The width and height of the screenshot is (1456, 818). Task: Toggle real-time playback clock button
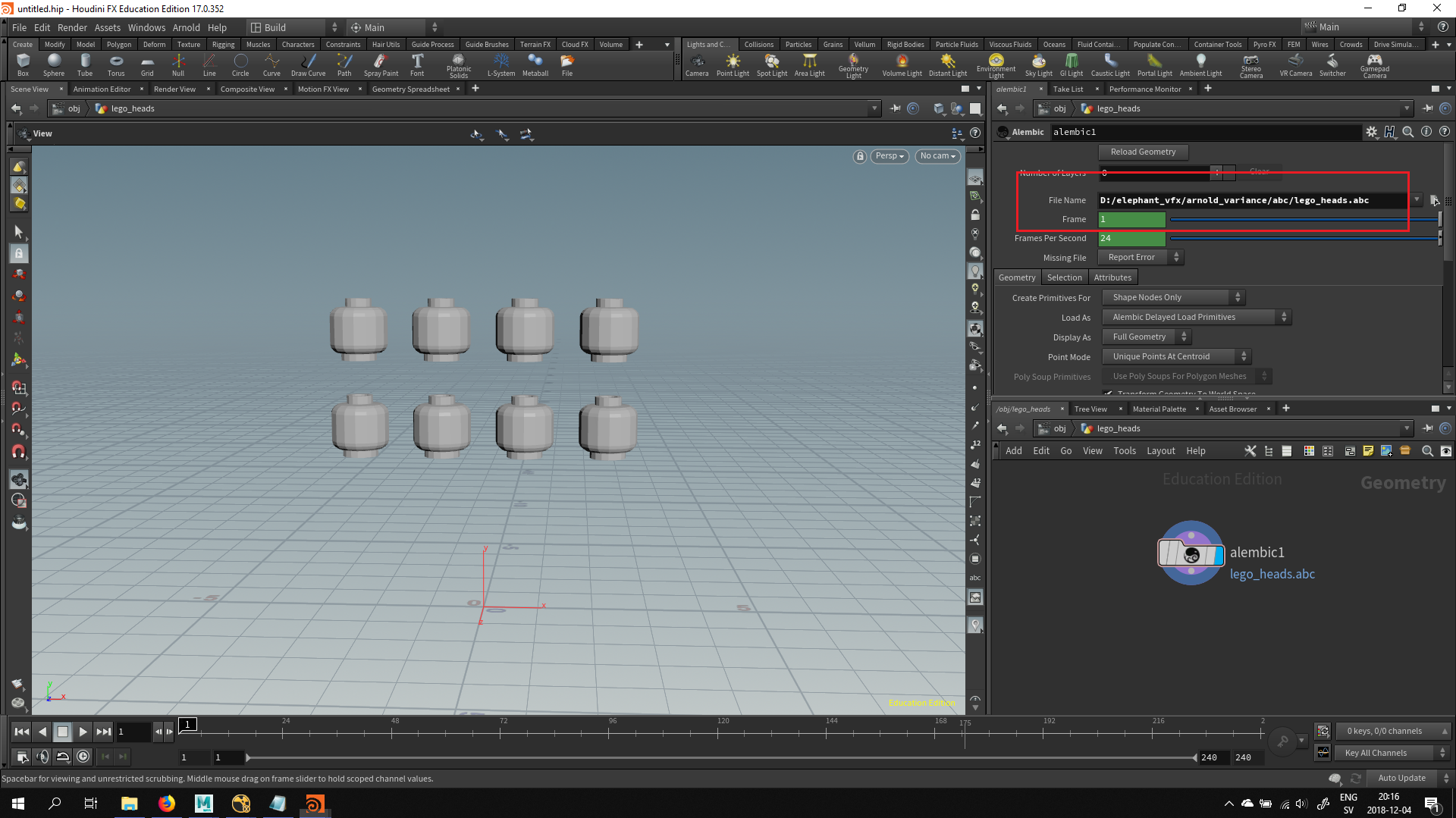point(83,756)
